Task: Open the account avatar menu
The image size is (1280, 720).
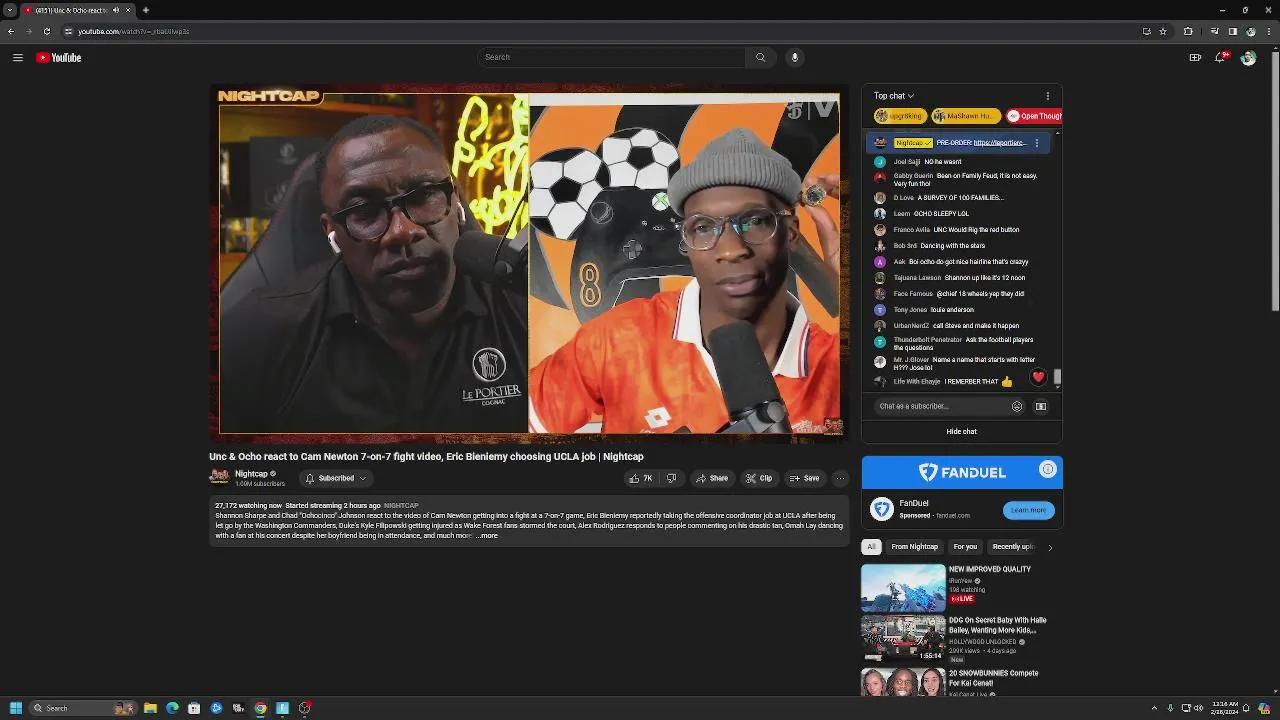Action: tap(1248, 58)
